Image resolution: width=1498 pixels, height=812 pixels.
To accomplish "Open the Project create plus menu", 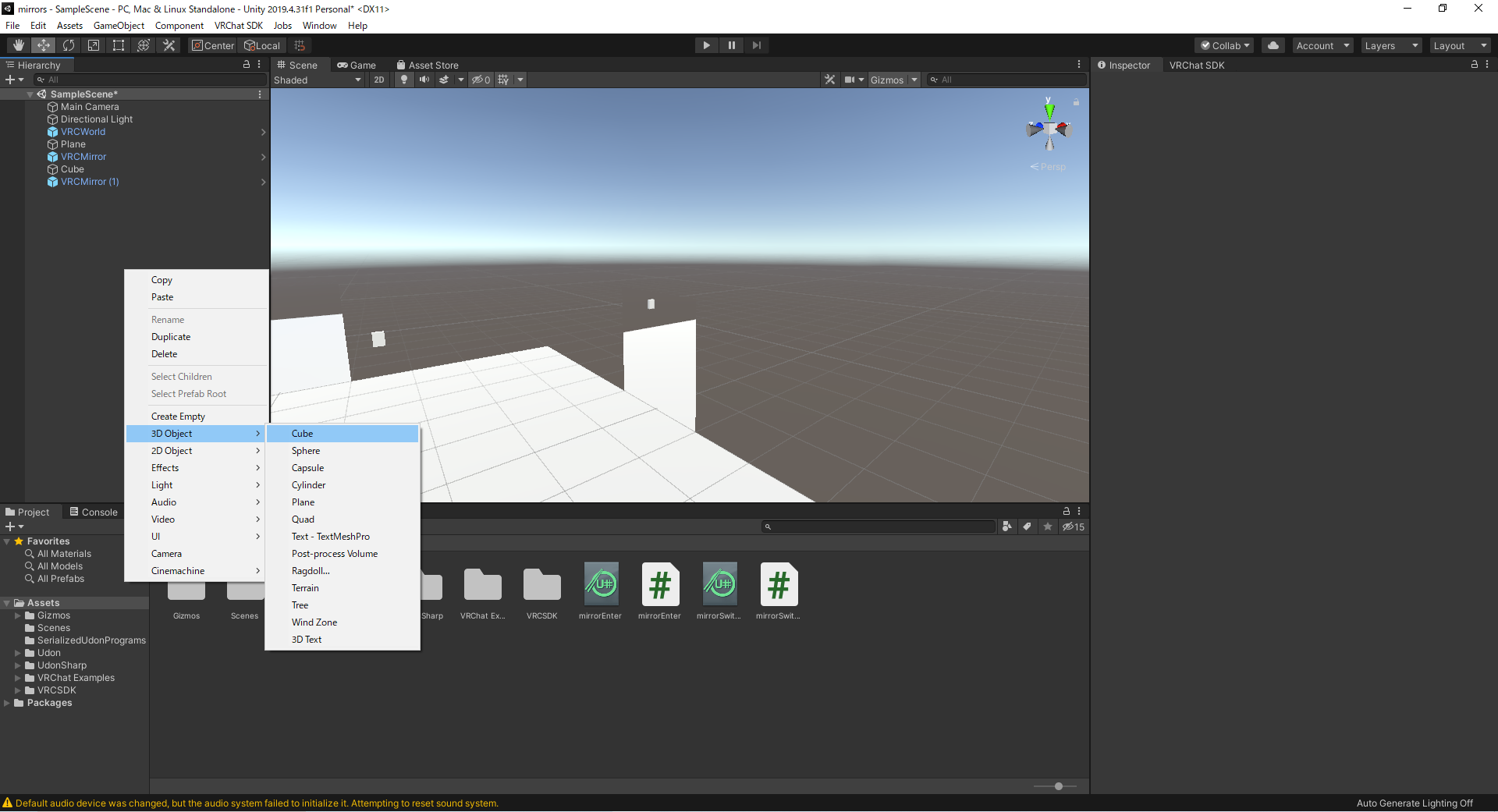I will tap(14, 527).
